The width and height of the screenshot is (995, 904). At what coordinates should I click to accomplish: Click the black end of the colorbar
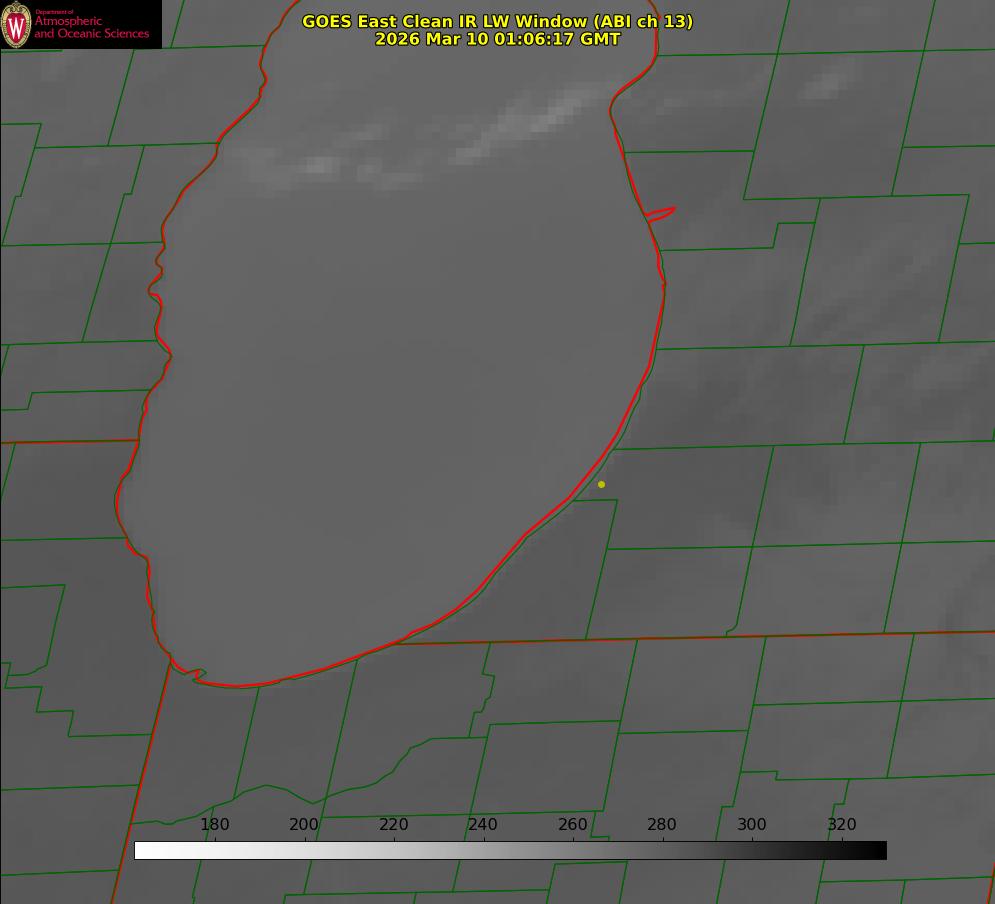pos(878,850)
